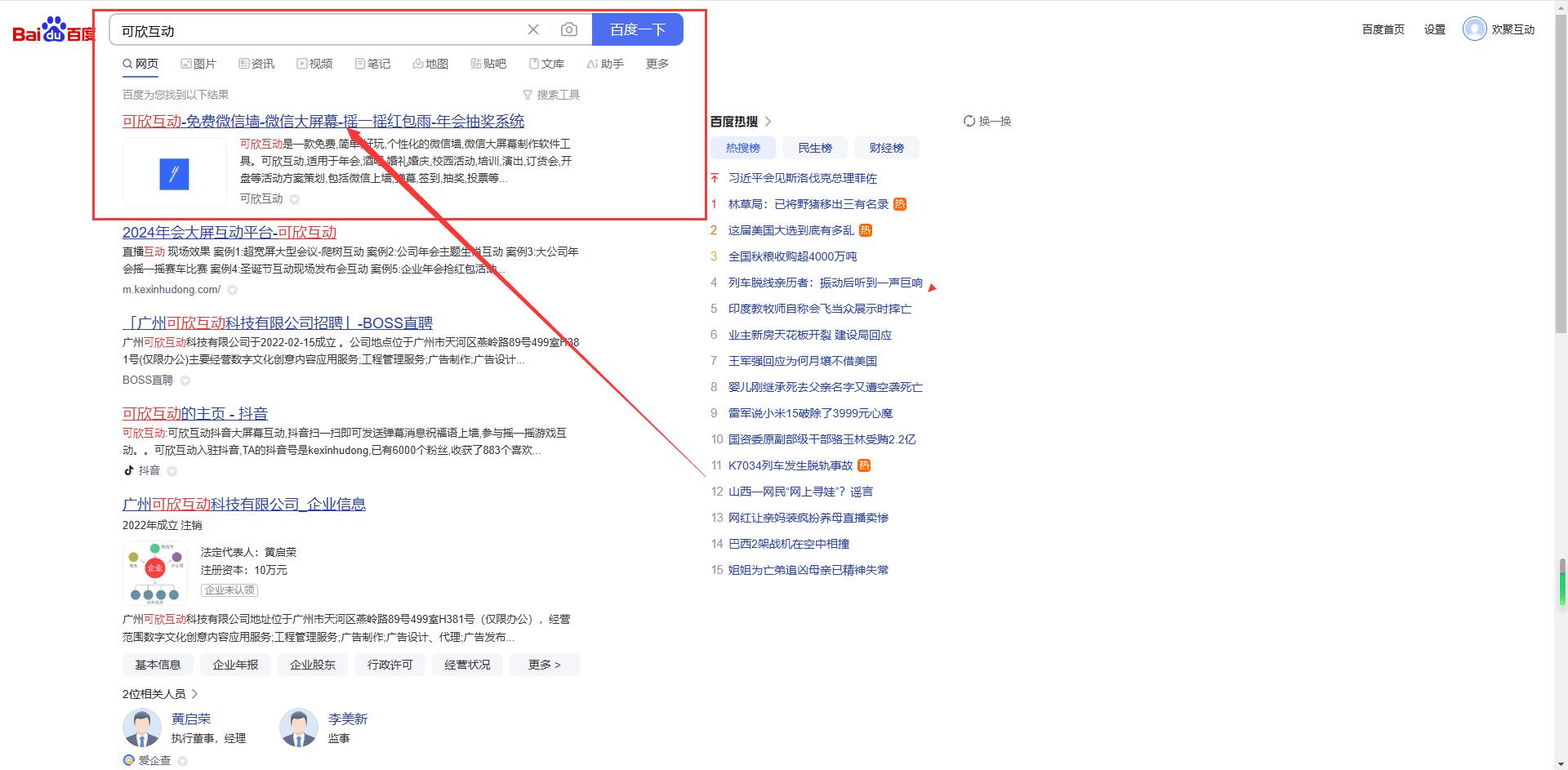Click the 经营状况 button
Viewport: 1568px width, 770px height.
point(467,665)
